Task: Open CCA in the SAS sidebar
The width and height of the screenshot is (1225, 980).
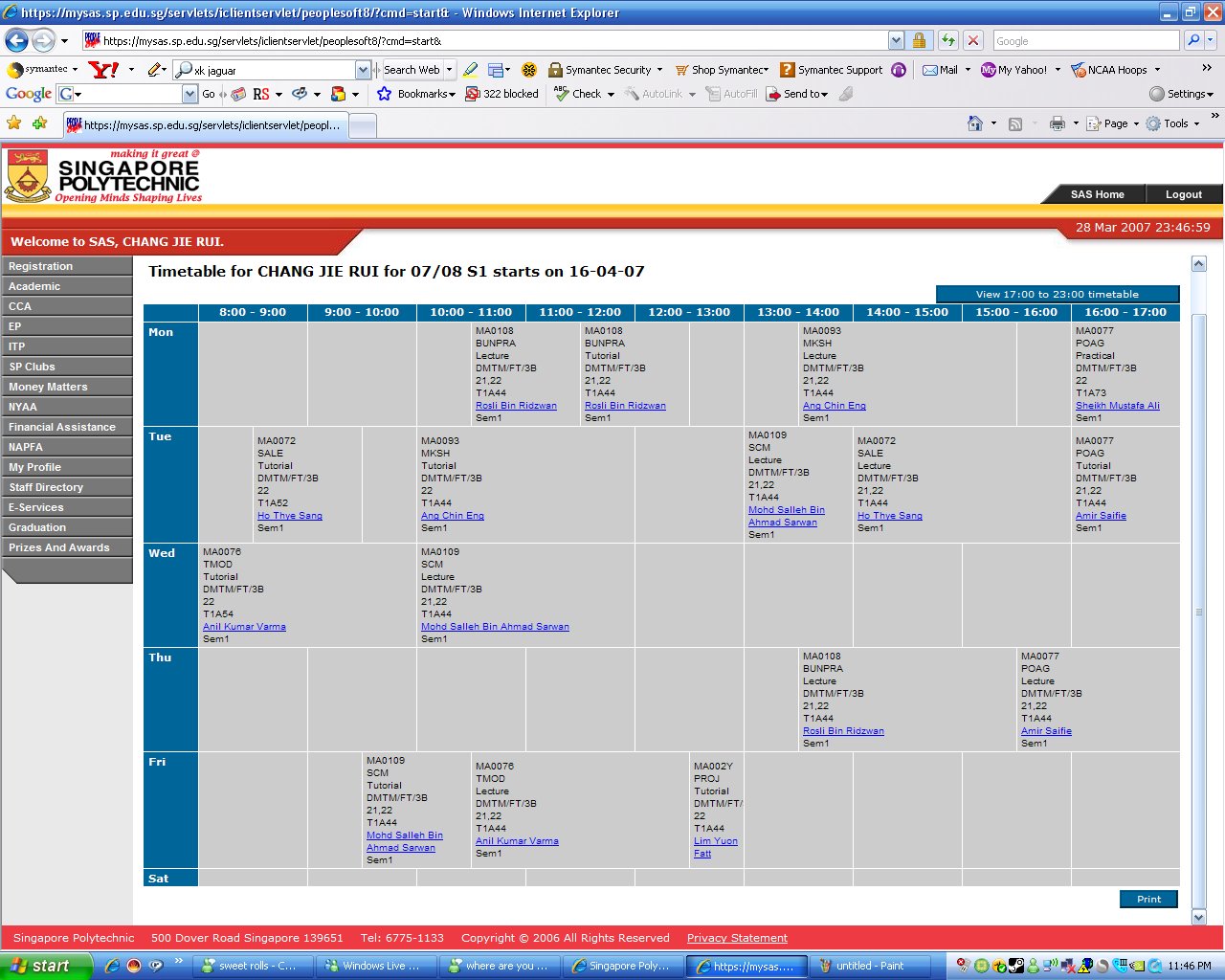Action: 66,306
